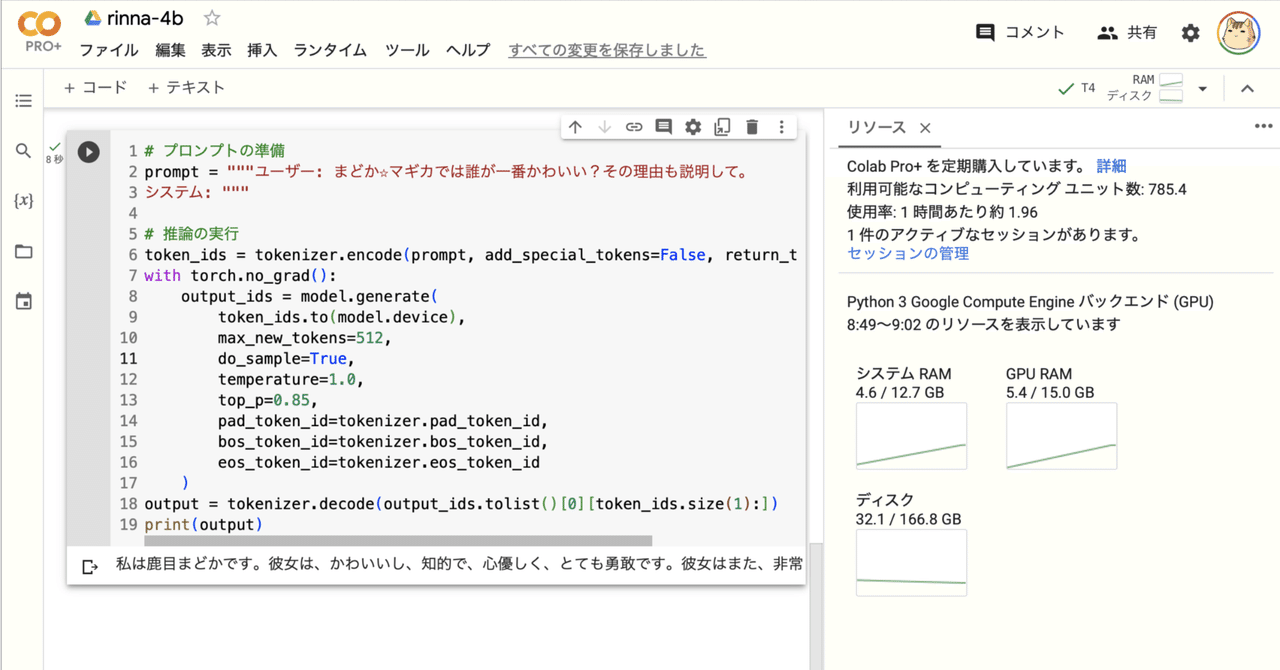Star the rinna-4b notebook
Viewport: 1280px width, 670px height.
point(212,17)
